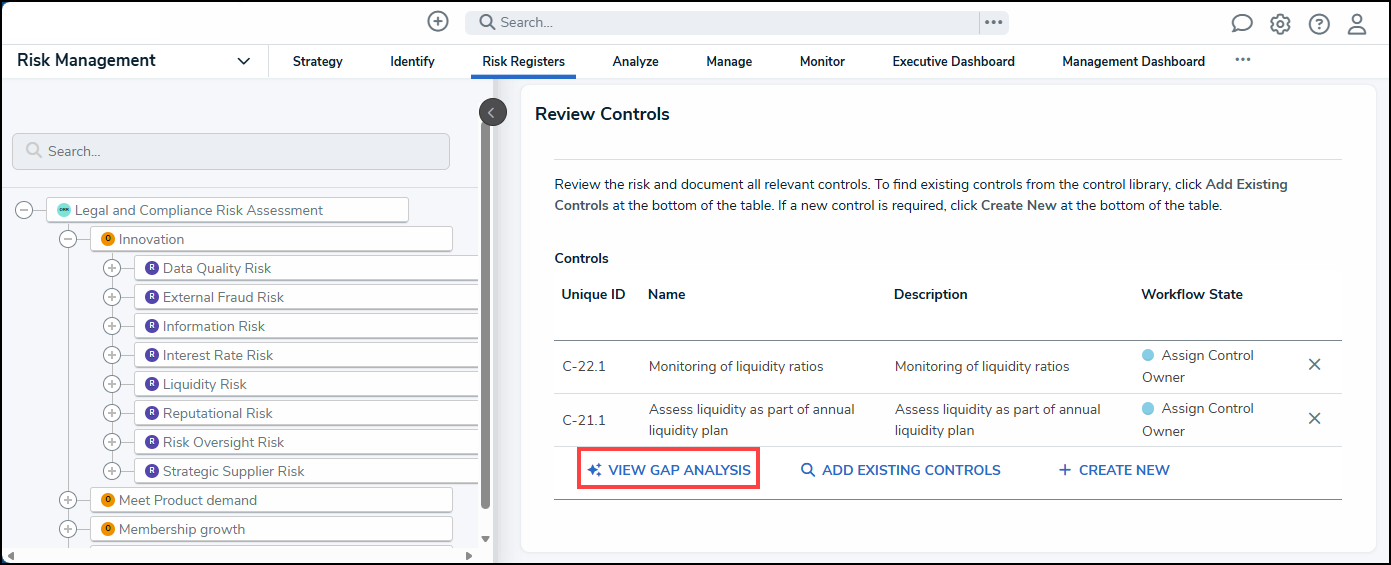Click the scroll-down arrow of tree panel
Image resolution: width=1391 pixels, height=565 pixels.
pyautogui.click(x=486, y=539)
